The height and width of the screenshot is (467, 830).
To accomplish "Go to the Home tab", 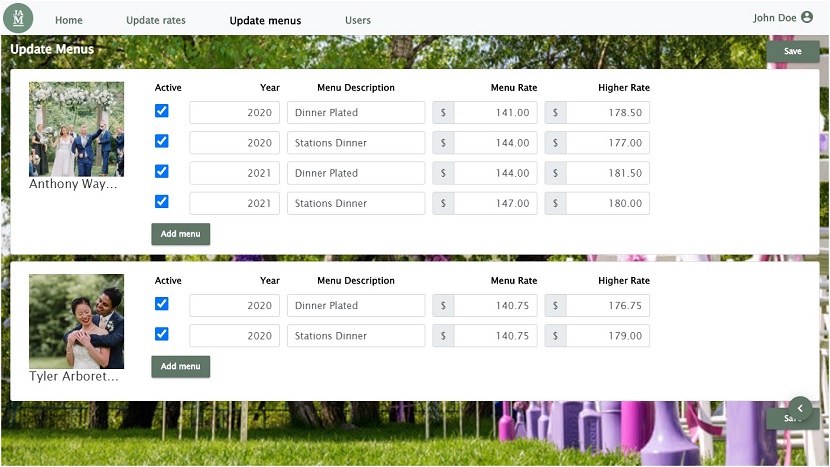I will pyautogui.click(x=69, y=20).
